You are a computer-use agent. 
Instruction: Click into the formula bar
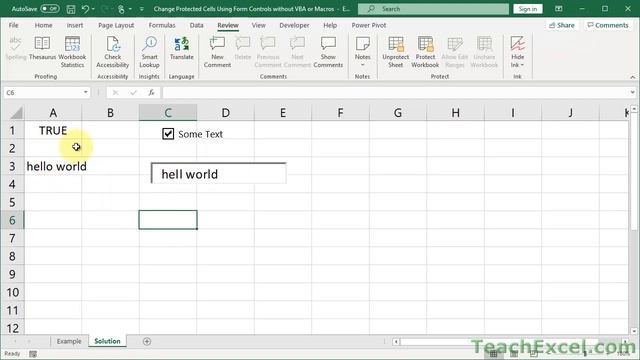[x=395, y=93]
